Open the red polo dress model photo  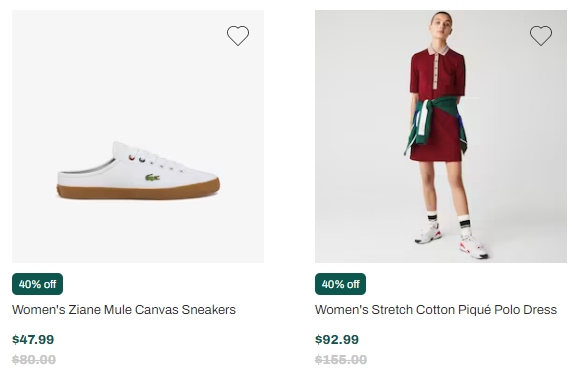441,136
